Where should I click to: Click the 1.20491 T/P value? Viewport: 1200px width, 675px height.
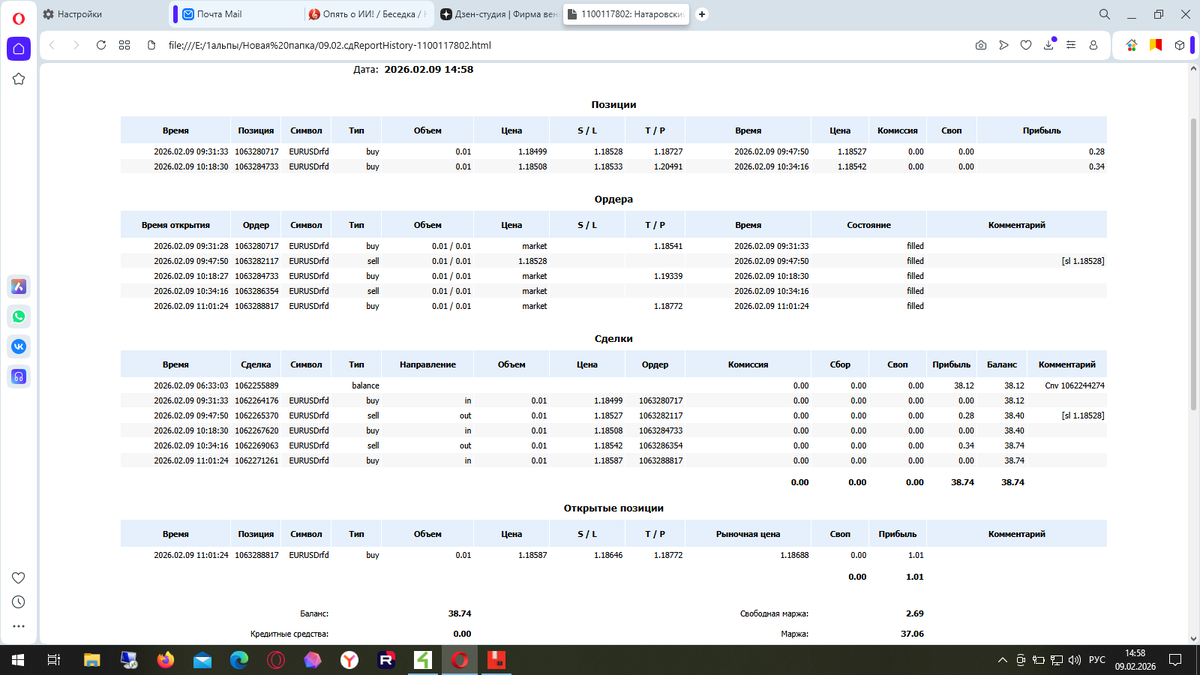click(x=668, y=166)
